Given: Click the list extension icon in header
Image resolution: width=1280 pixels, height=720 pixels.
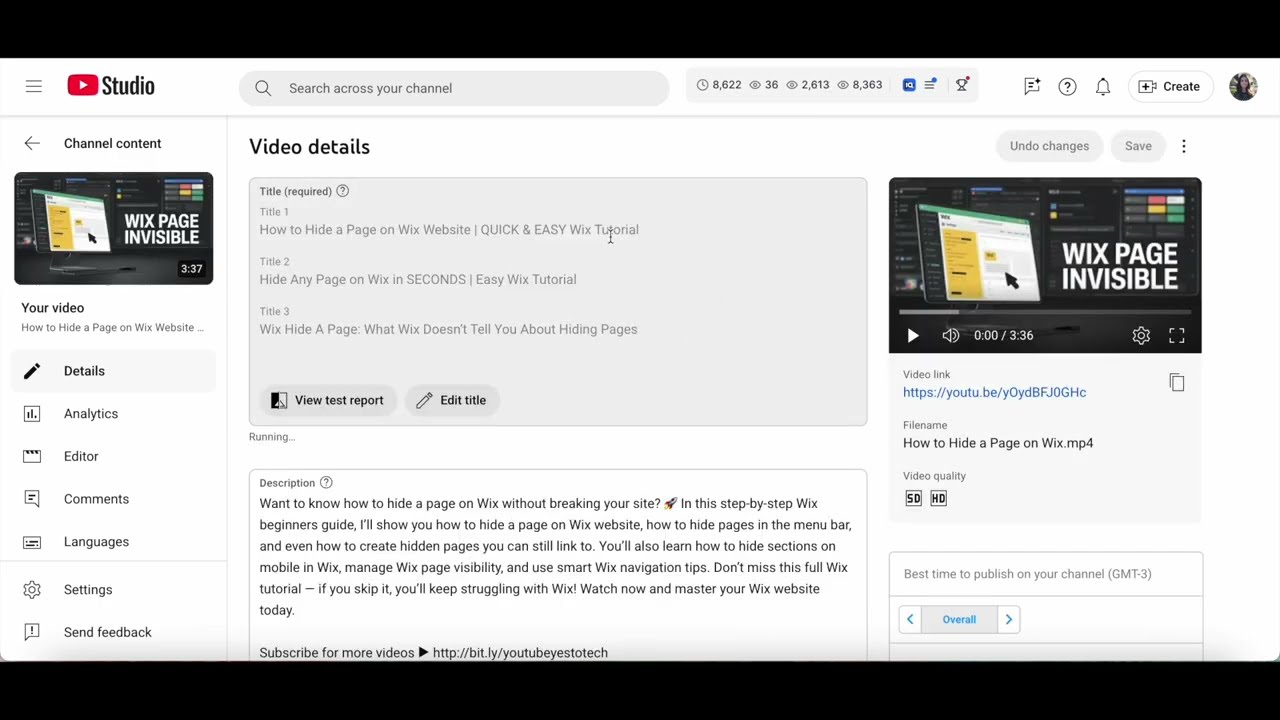Looking at the screenshot, I should coord(930,85).
